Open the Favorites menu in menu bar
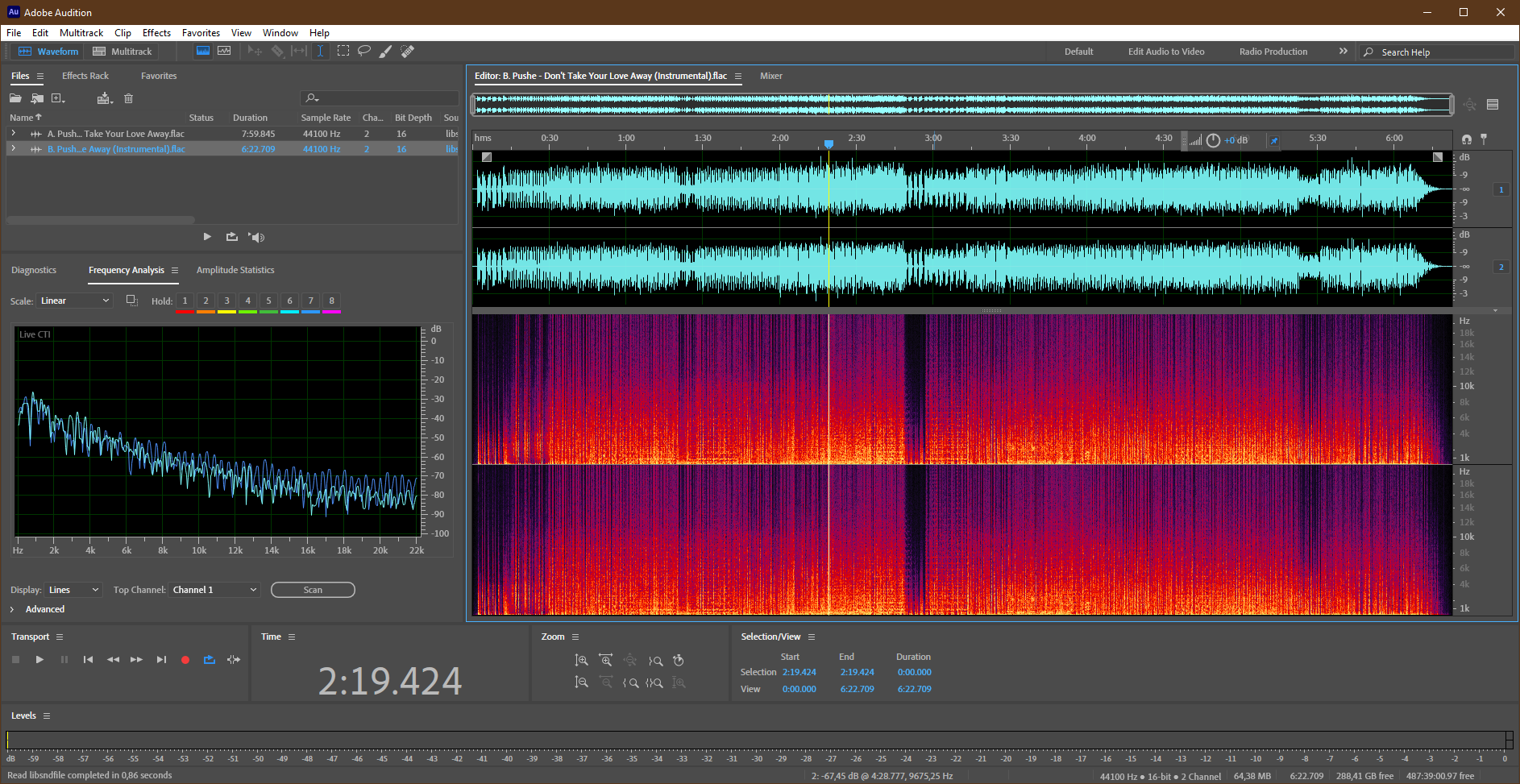The width and height of the screenshot is (1520, 784). (x=201, y=33)
